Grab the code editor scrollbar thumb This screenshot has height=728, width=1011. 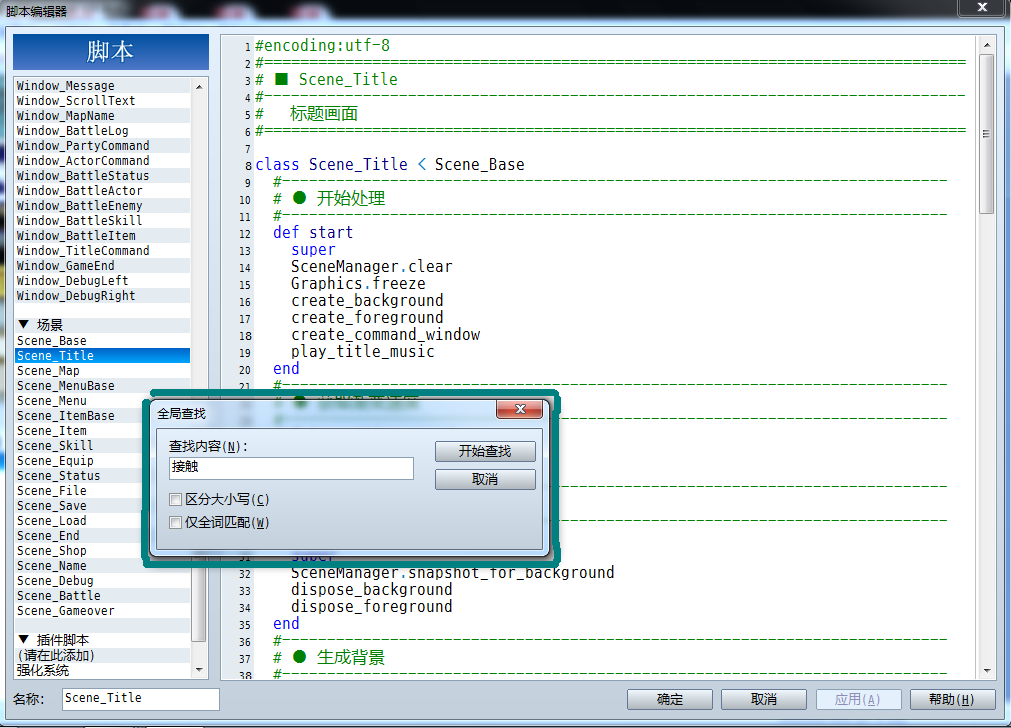(986, 134)
